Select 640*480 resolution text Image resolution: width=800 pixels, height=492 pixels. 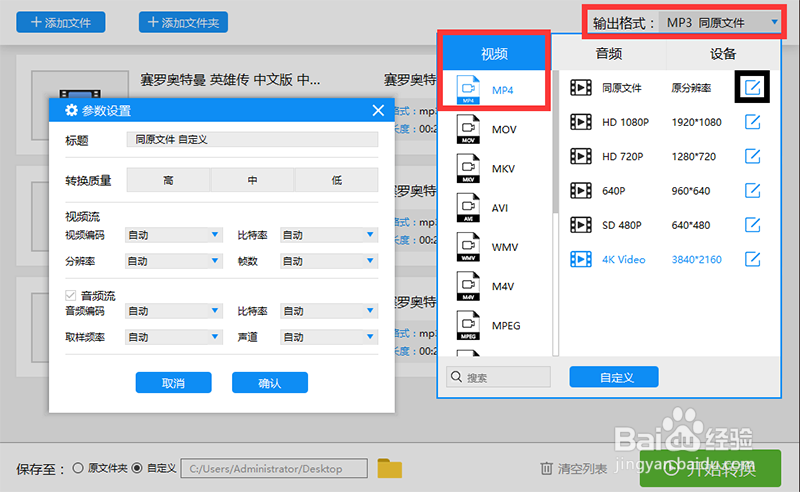[x=690, y=225]
